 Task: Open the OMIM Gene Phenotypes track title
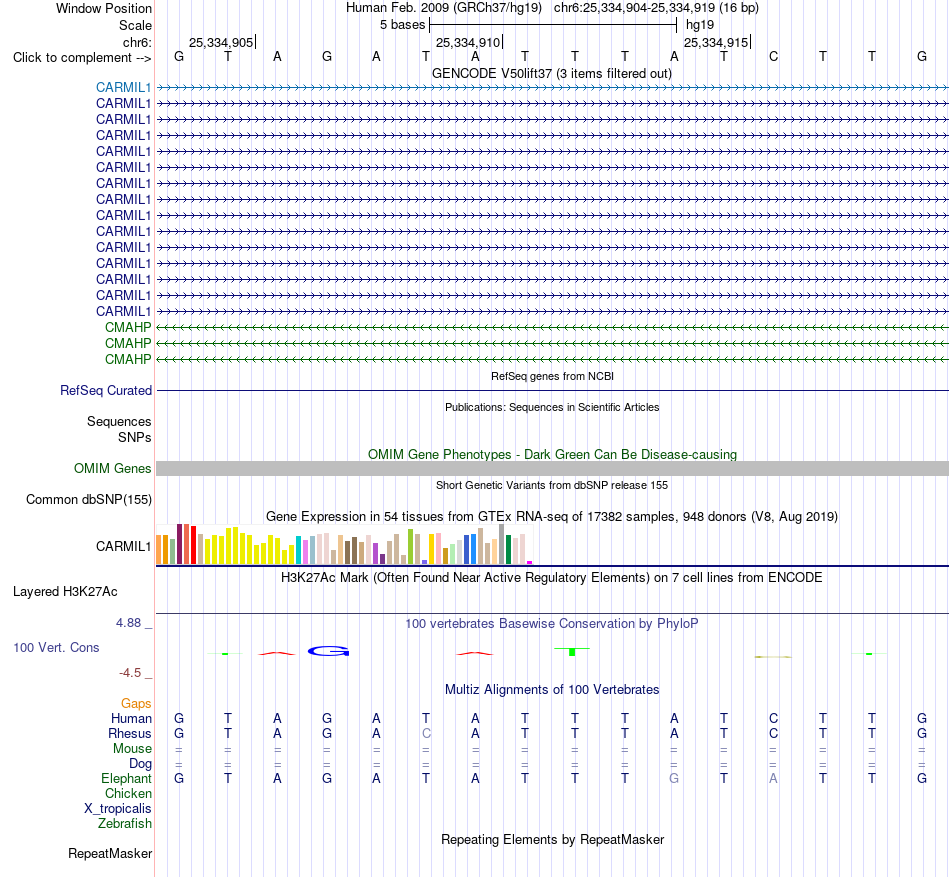[552, 454]
